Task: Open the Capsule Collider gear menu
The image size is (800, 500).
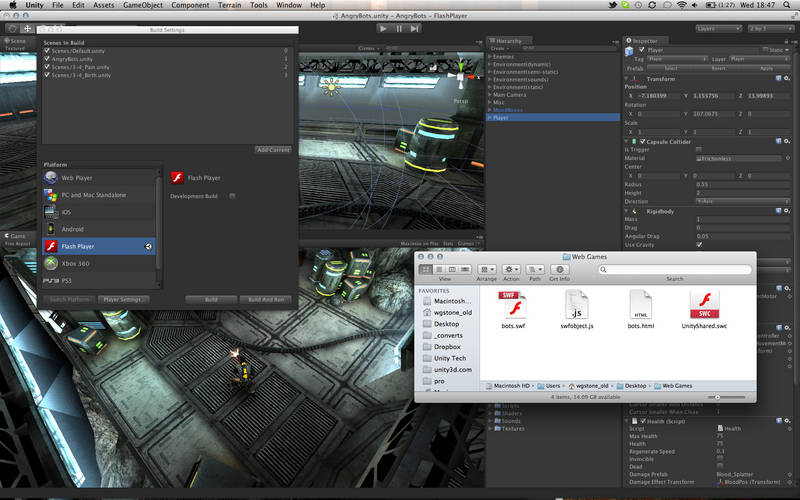Action: (786, 141)
